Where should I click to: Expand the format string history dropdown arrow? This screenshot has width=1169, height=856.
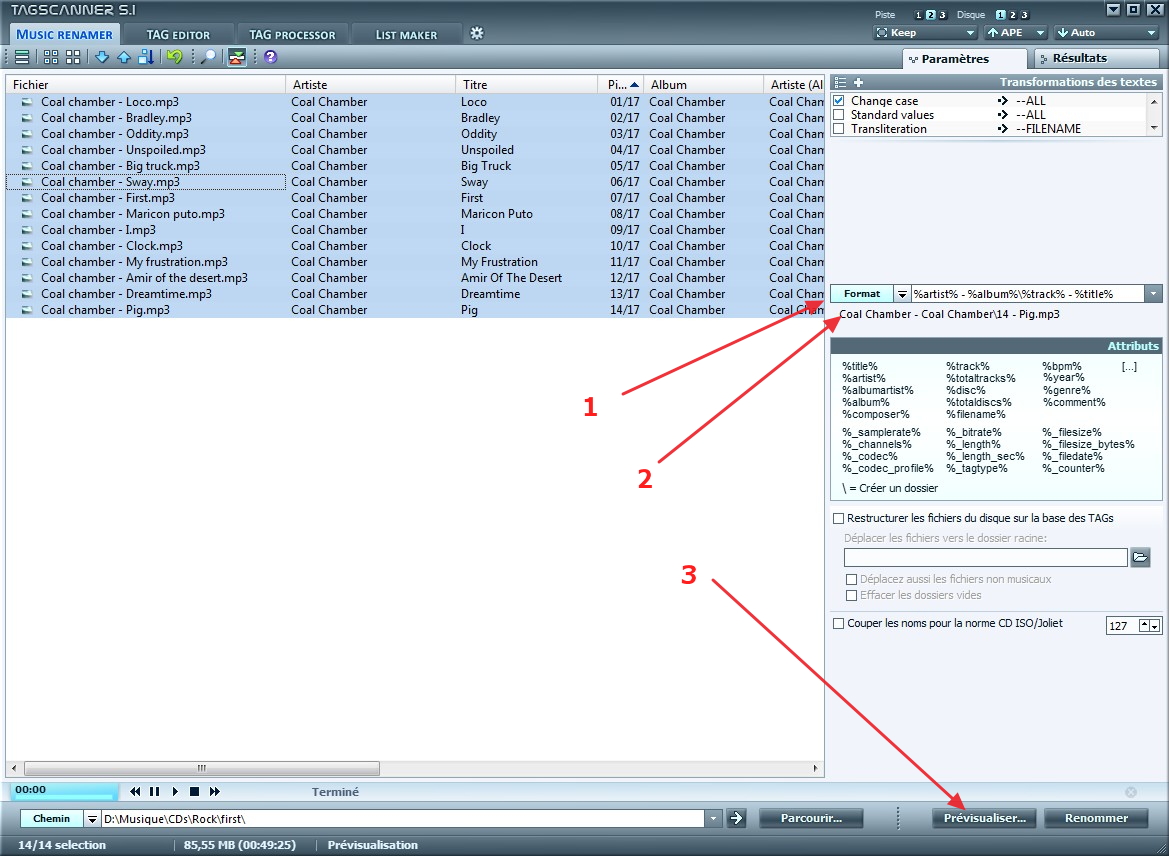pos(1153,294)
